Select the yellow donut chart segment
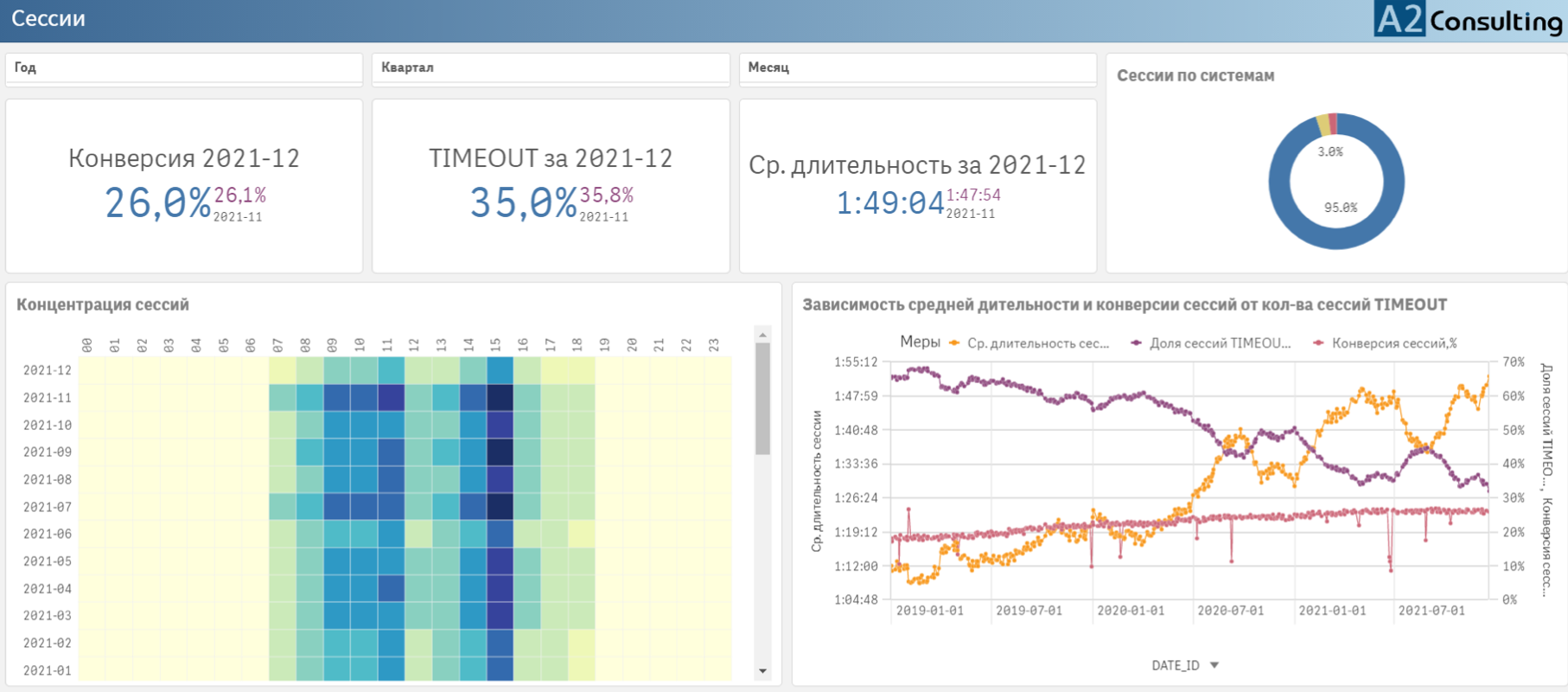The height and width of the screenshot is (692, 1568). click(1323, 125)
